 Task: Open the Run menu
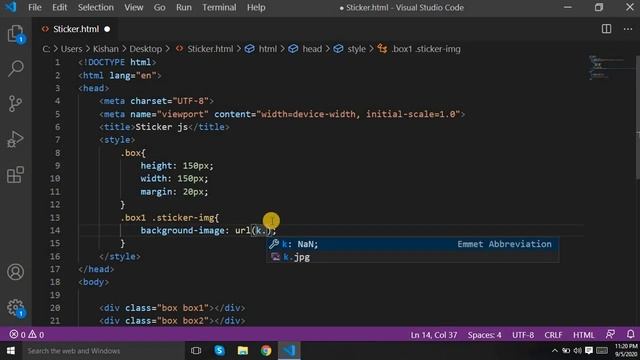coord(184,7)
